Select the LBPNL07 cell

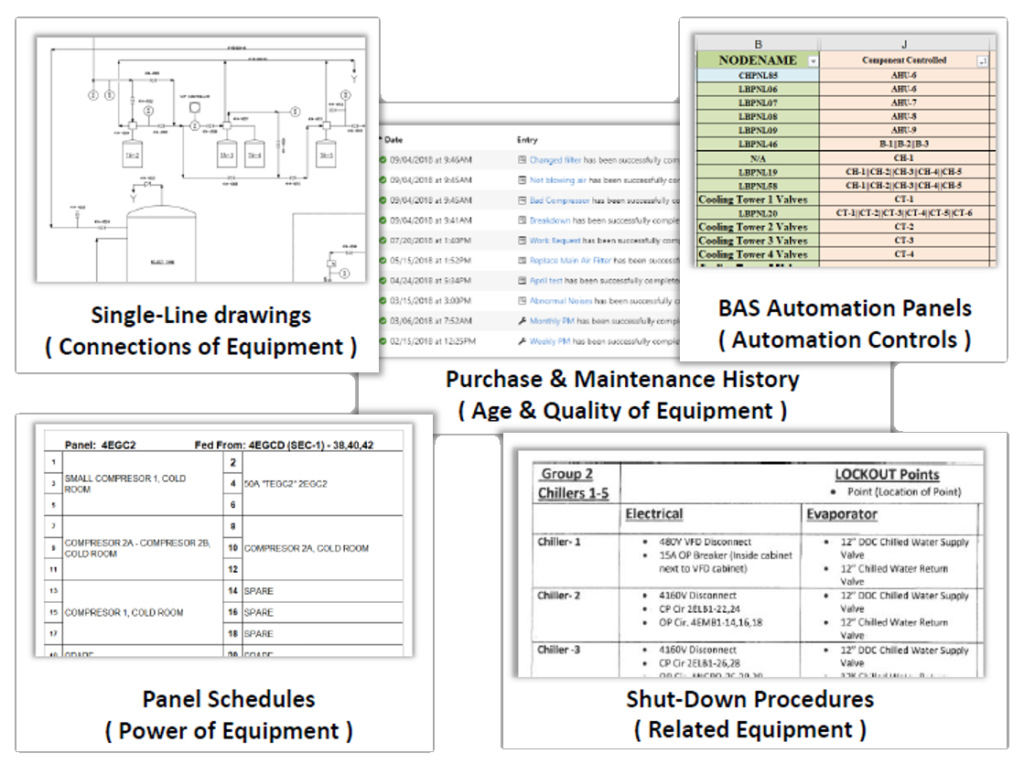(x=758, y=103)
